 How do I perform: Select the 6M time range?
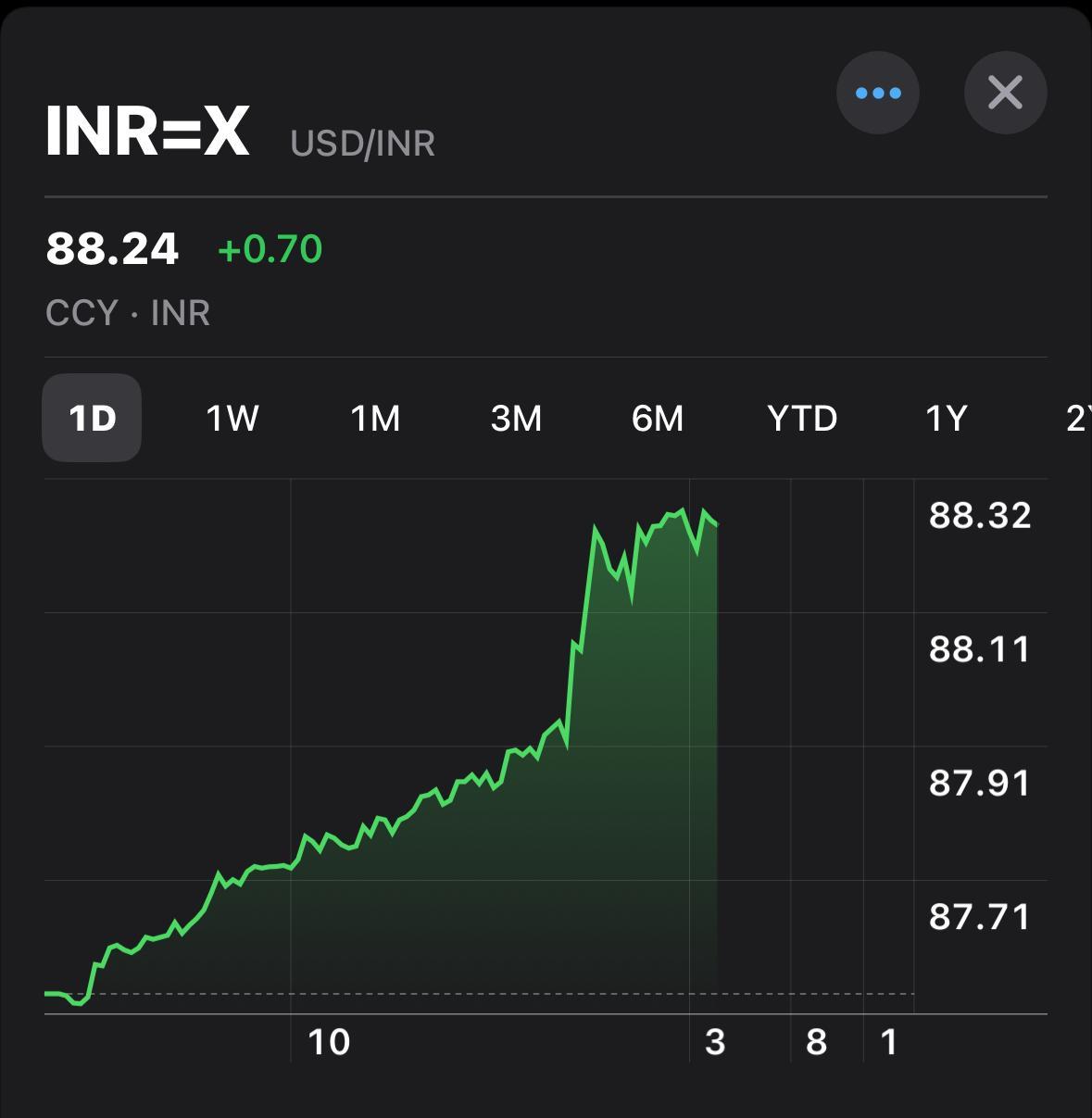coord(658,418)
